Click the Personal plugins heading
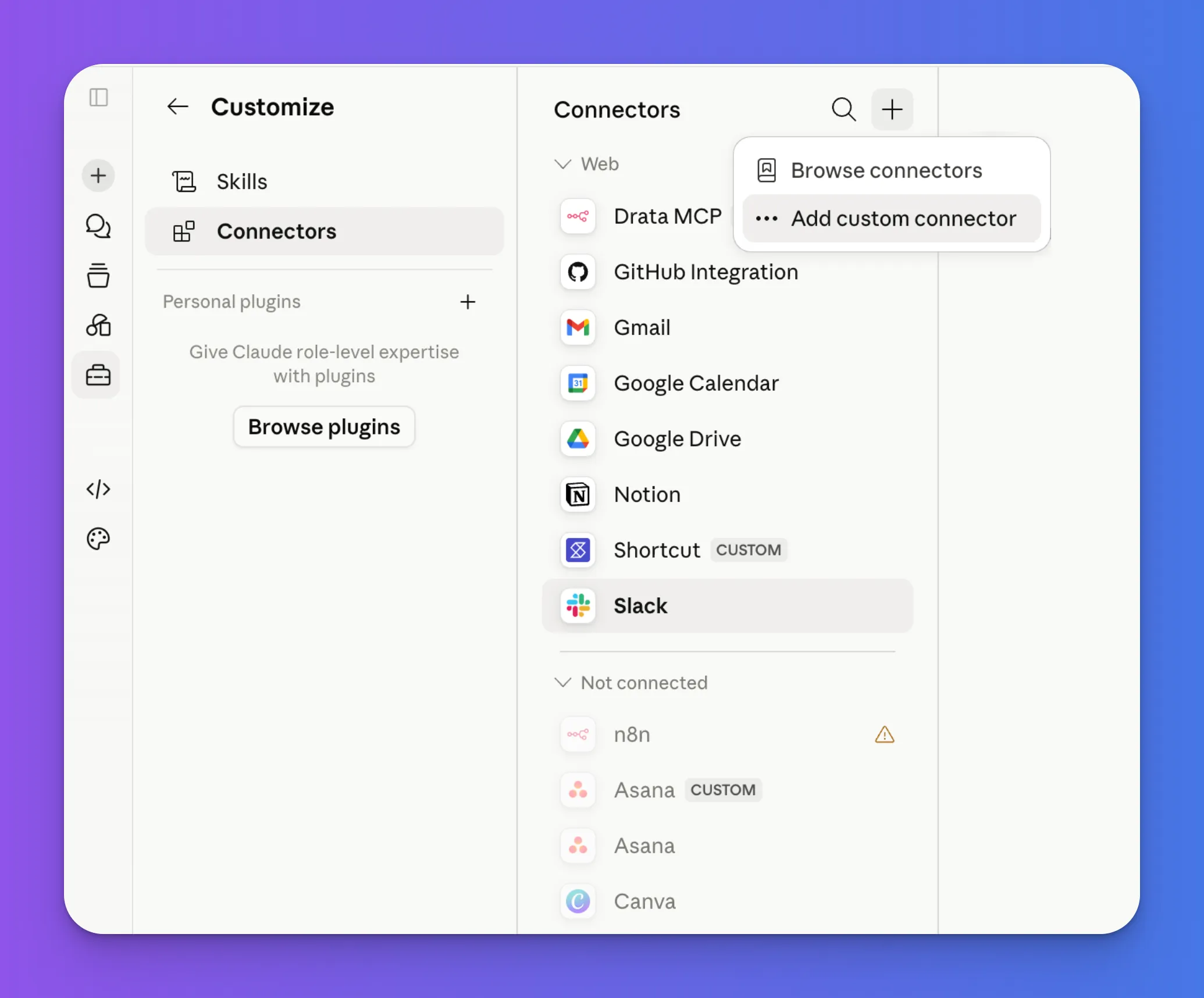The height and width of the screenshot is (998, 1204). pos(231,302)
